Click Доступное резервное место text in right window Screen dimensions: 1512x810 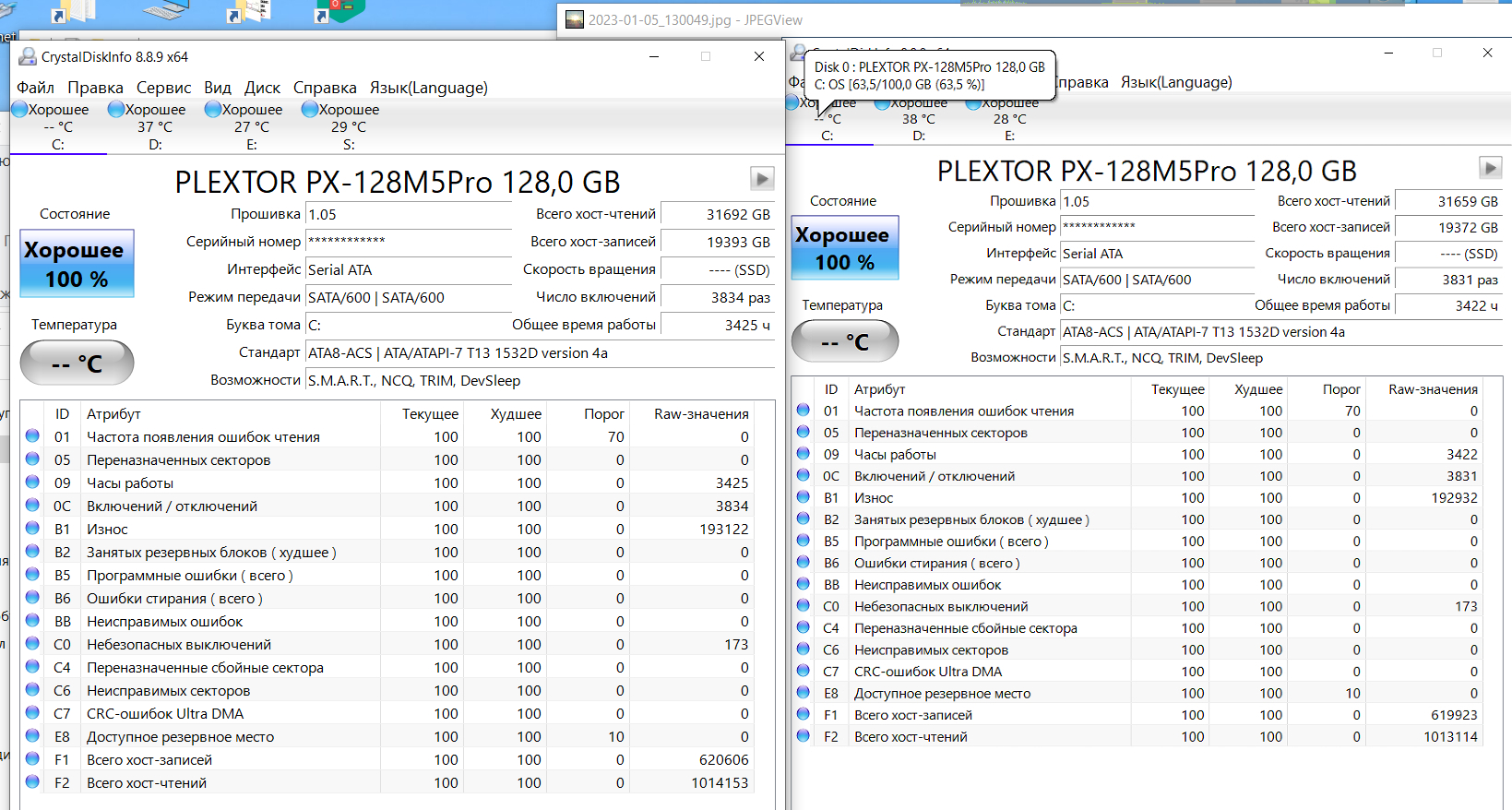942,693
